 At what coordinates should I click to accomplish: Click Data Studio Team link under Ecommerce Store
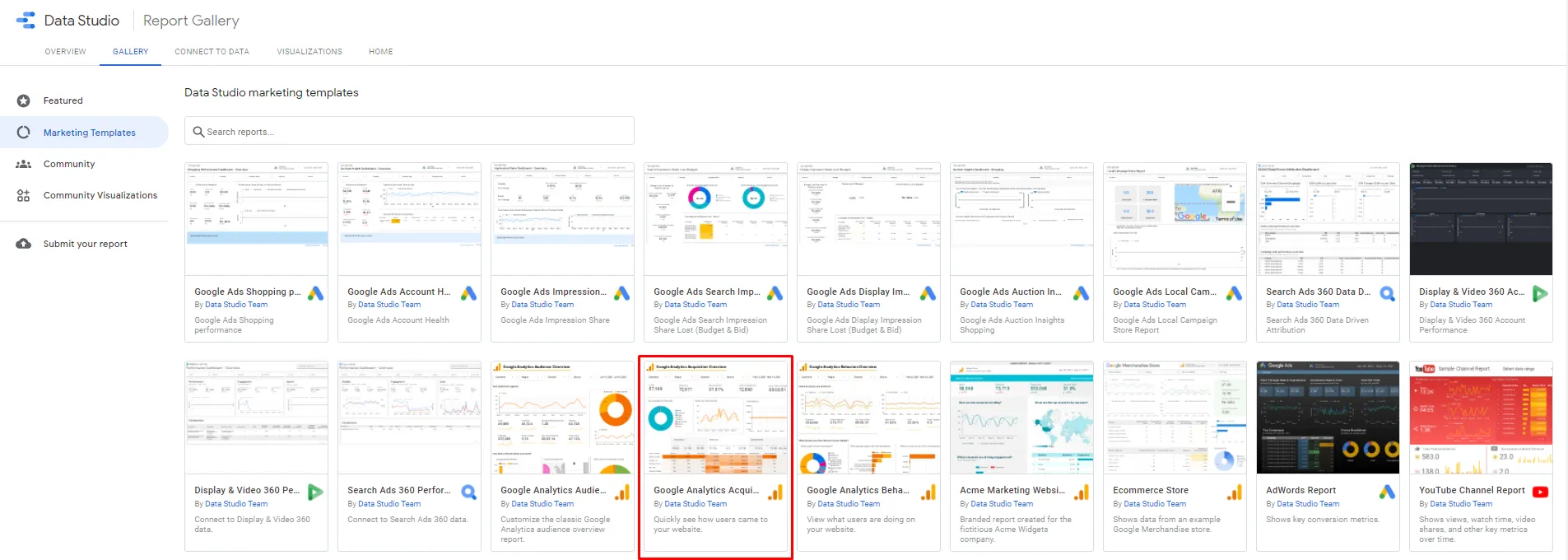[1155, 504]
